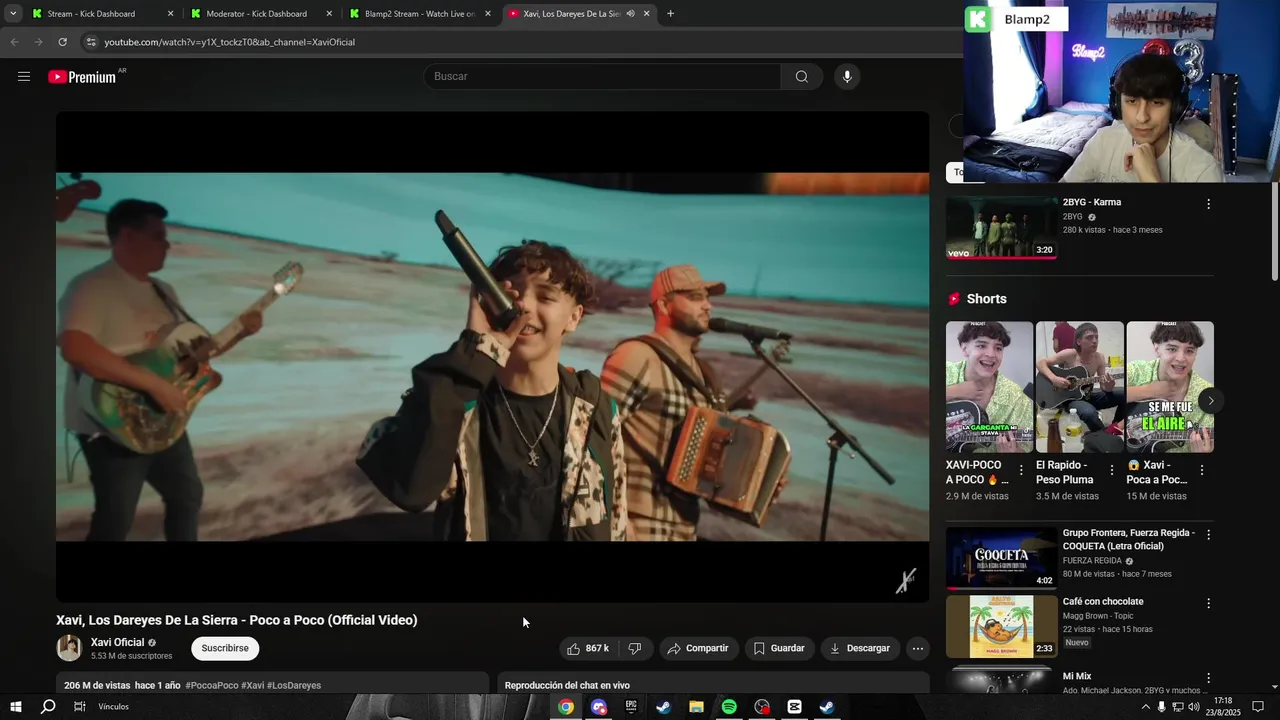This screenshot has height=720, width=1280.
Task: Open El Rapido - Peso Pluma short
Action: pos(1079,387)
